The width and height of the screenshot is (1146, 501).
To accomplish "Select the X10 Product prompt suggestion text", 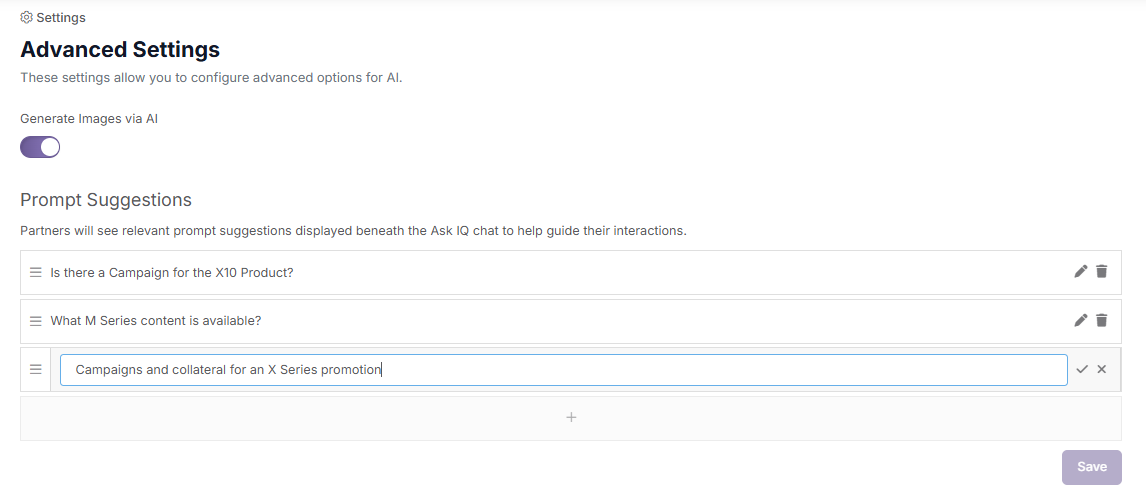I will pos(171,272).
